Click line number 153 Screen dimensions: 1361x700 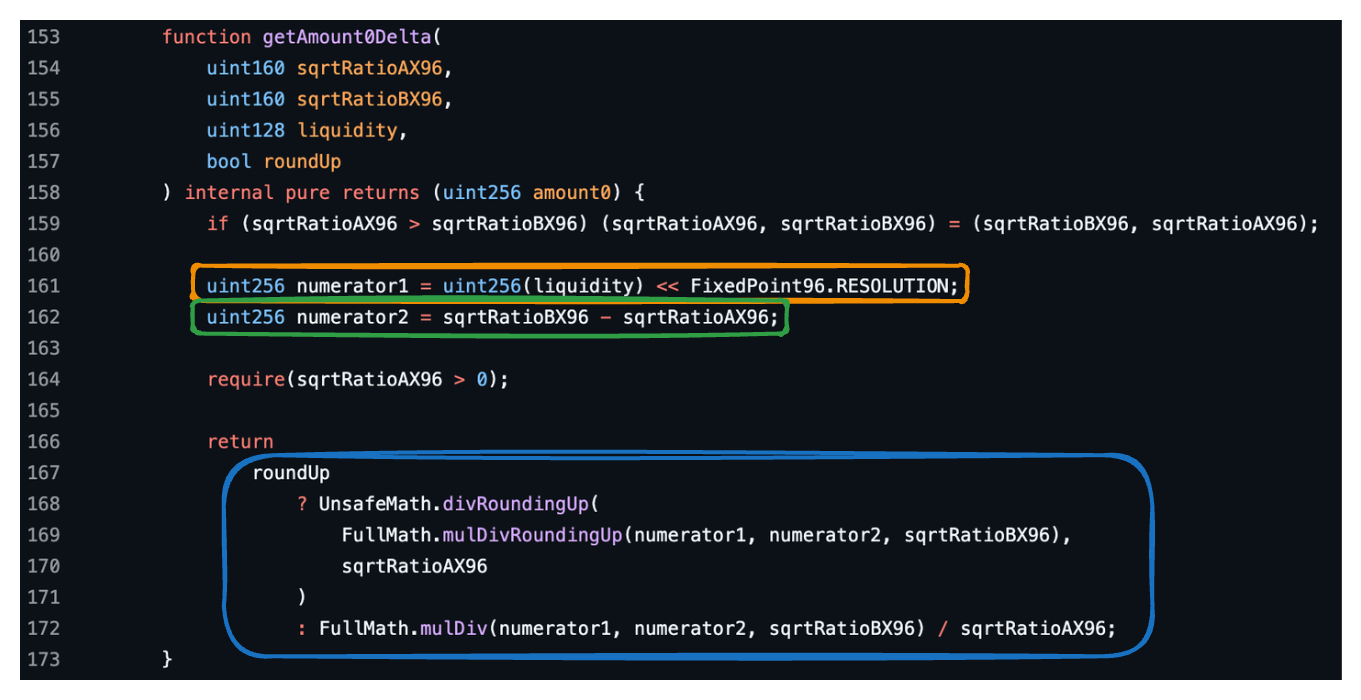(x=43, y=37)
